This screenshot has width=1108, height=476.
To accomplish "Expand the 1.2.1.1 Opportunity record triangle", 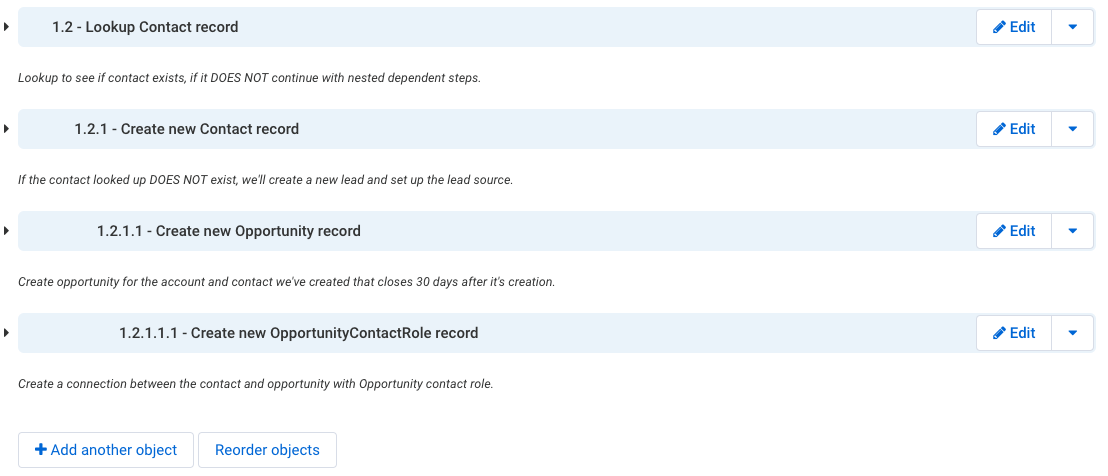I will click(6, 231).
